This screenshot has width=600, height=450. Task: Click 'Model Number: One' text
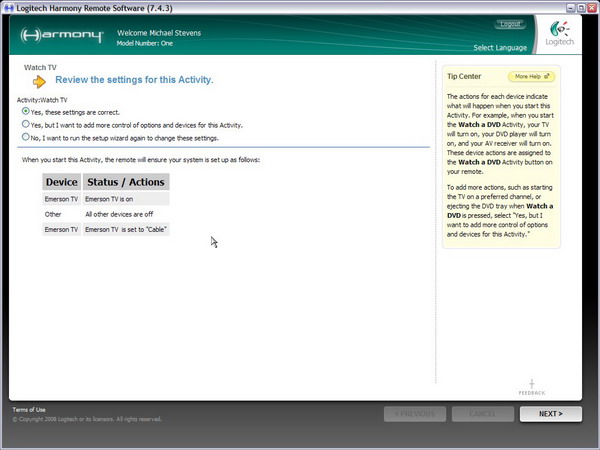click(145, 43)
